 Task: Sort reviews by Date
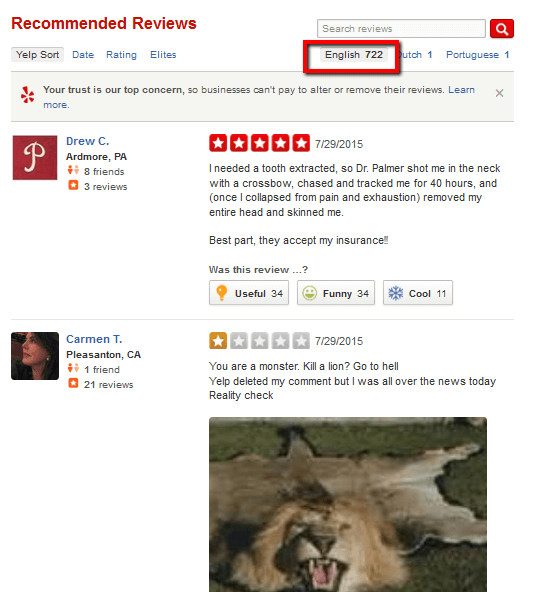click(x=83, y=55)
